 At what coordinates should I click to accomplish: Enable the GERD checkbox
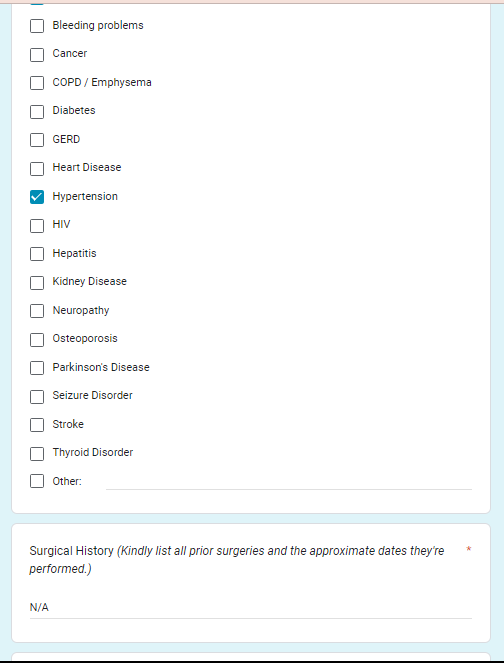coord(37,140)
